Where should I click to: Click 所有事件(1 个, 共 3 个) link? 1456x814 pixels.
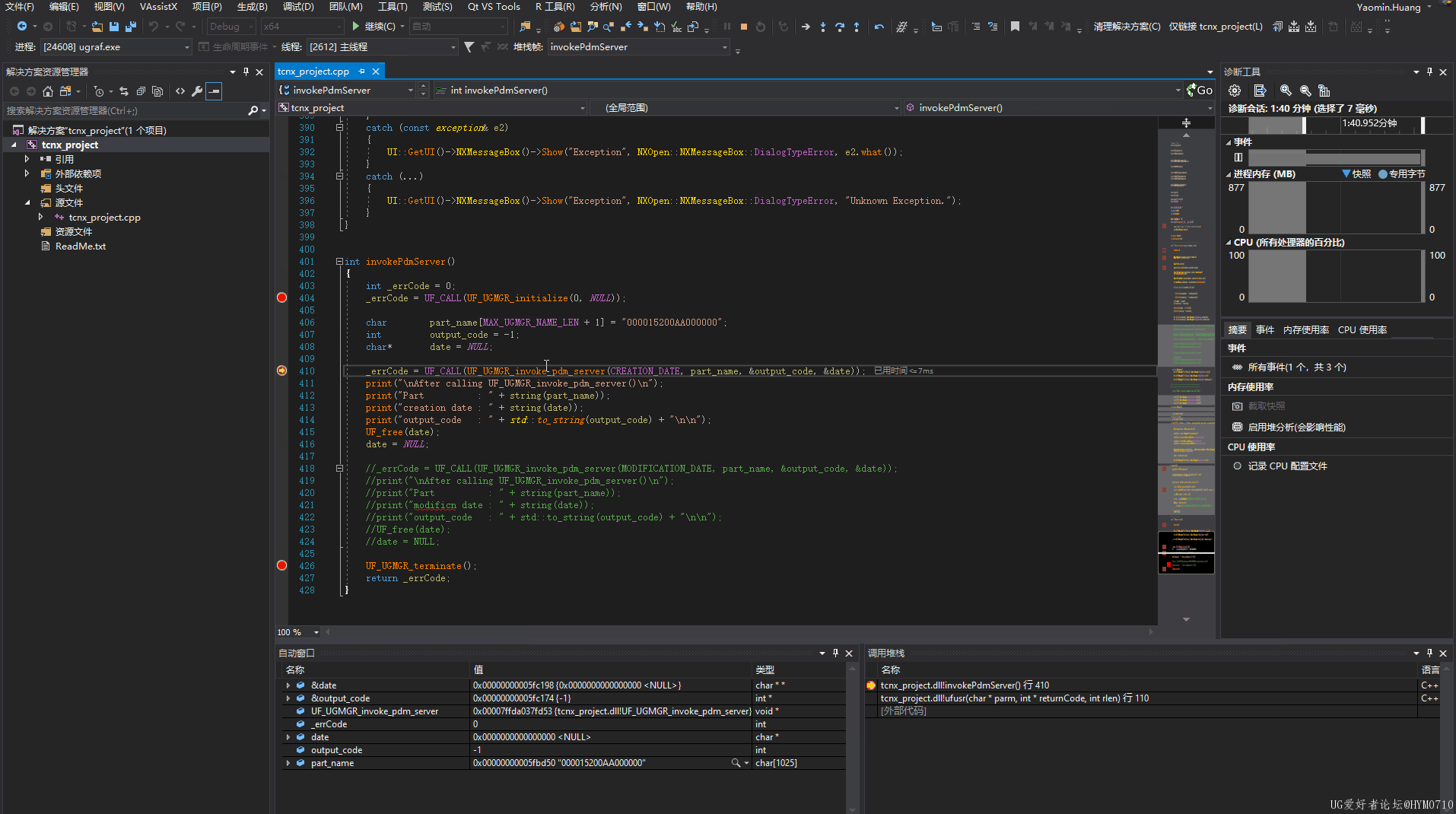click(x=1297, y=367)
